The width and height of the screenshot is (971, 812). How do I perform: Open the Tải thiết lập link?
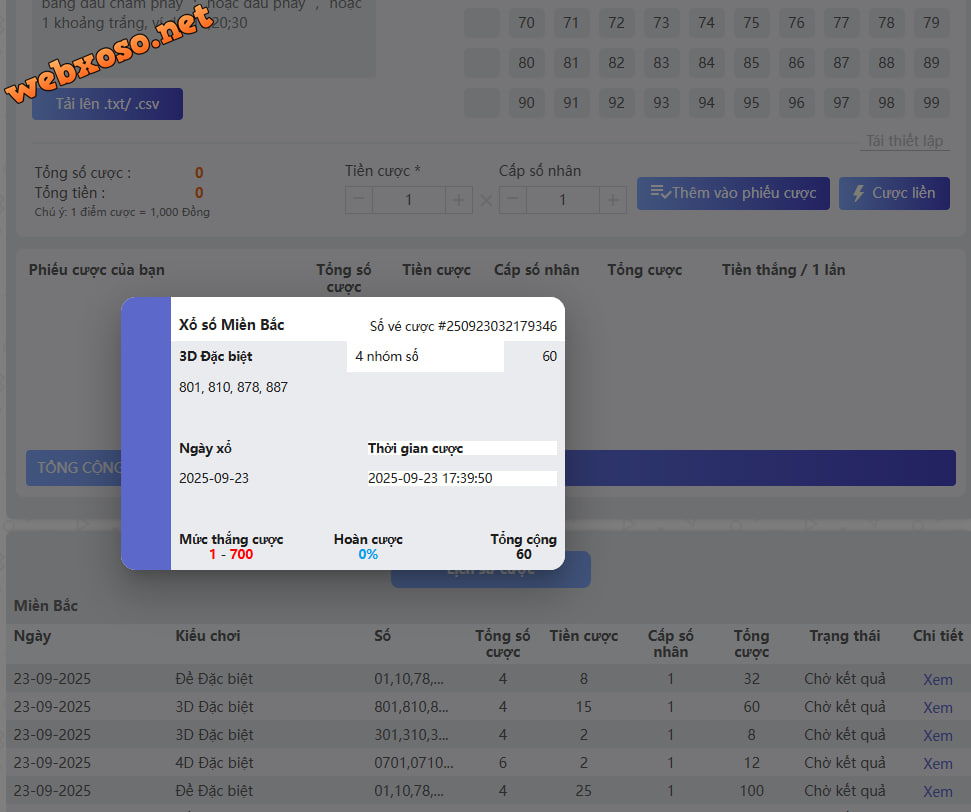click(904, 141)
